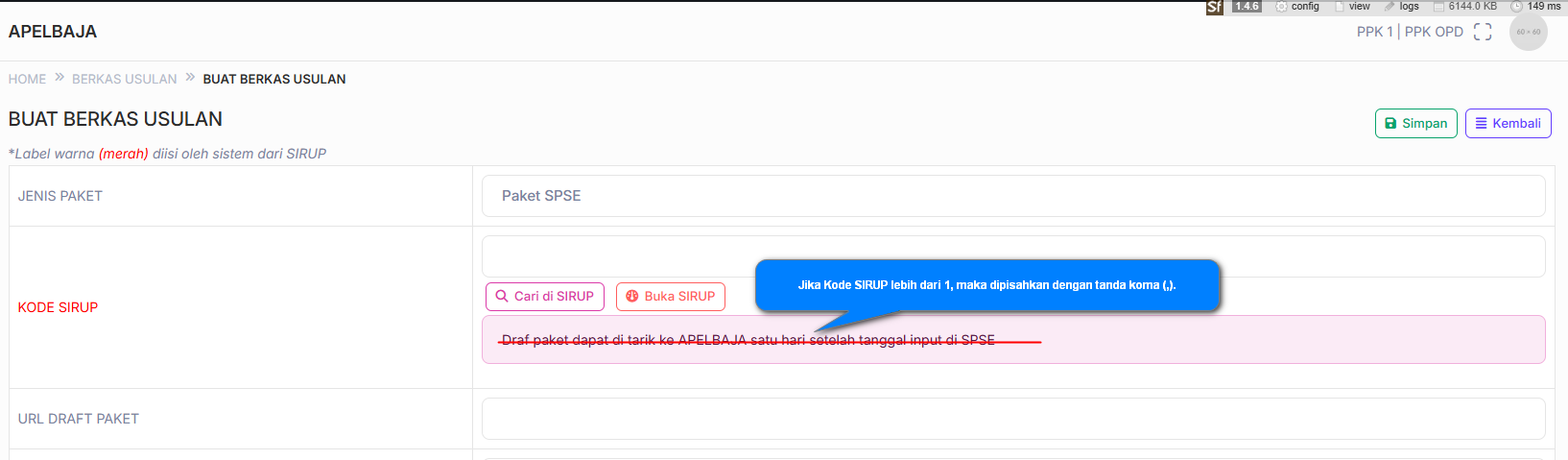Screen dimensions: 1568x460
Task: Click the 6144.0 KB memory indicator
Action: (1465, 6)
